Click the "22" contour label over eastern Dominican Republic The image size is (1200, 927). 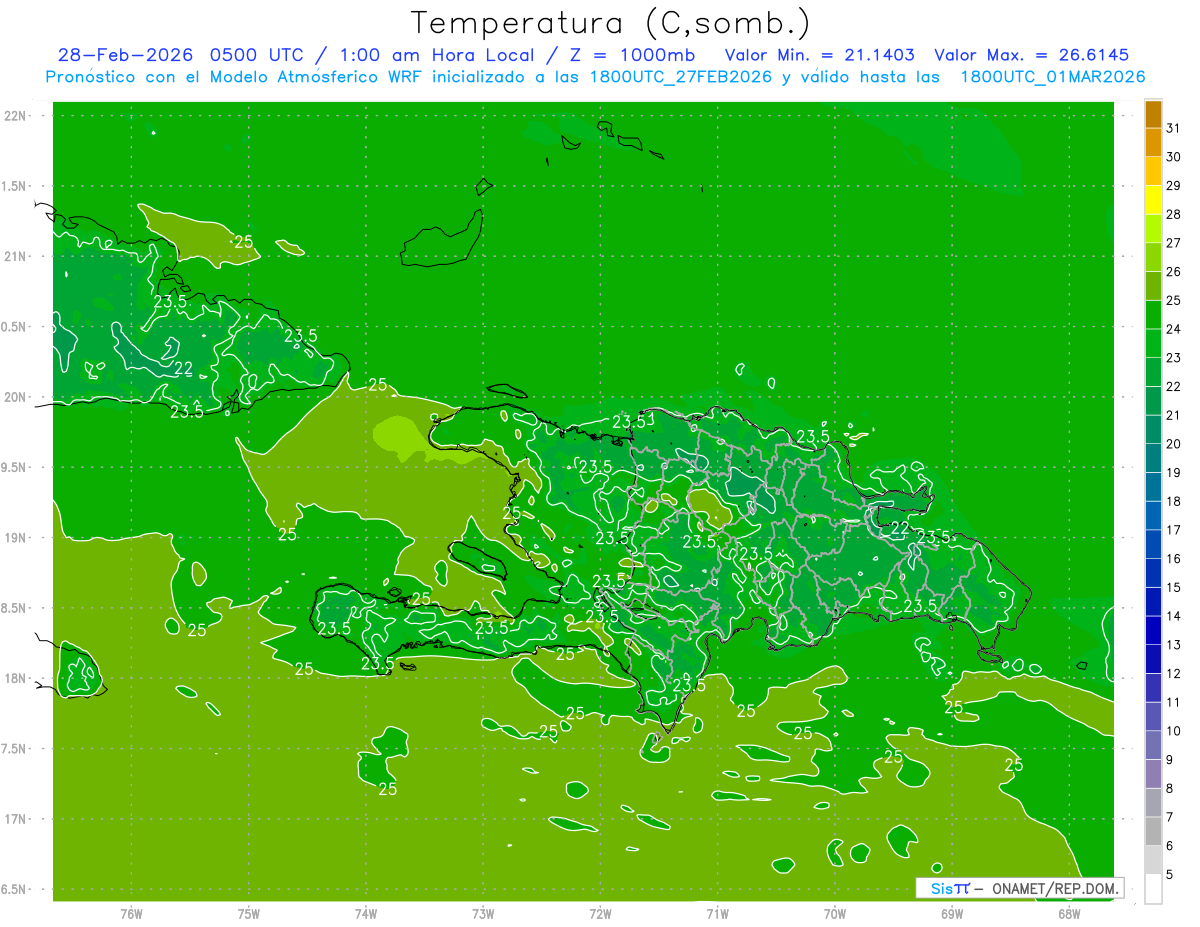[900, 528]
